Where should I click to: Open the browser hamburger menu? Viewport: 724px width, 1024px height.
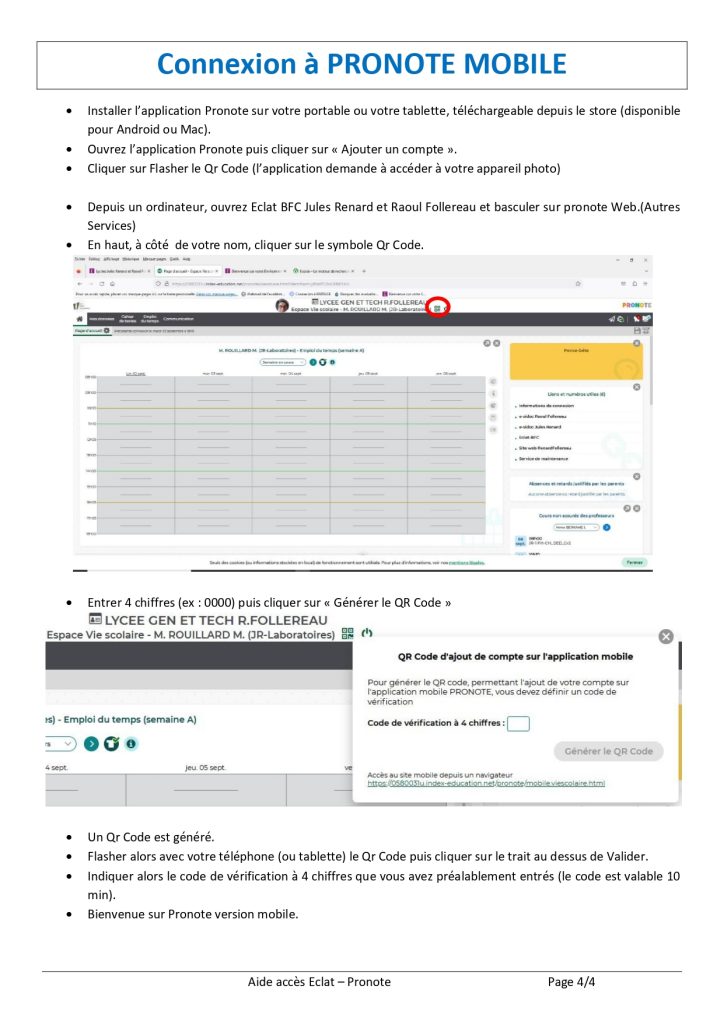point(645,283)
